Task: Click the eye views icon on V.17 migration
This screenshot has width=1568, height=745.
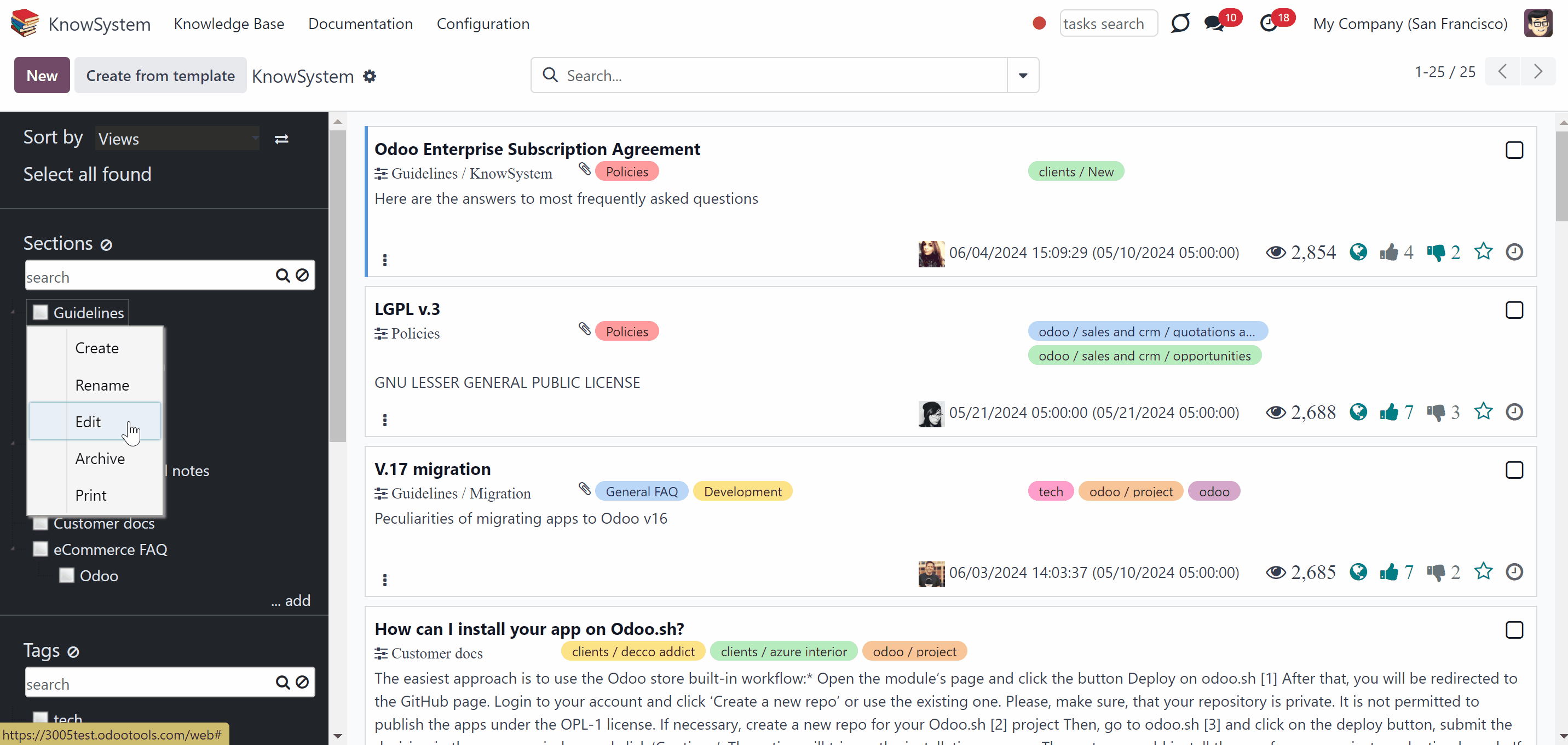Action: (1276, 572)
